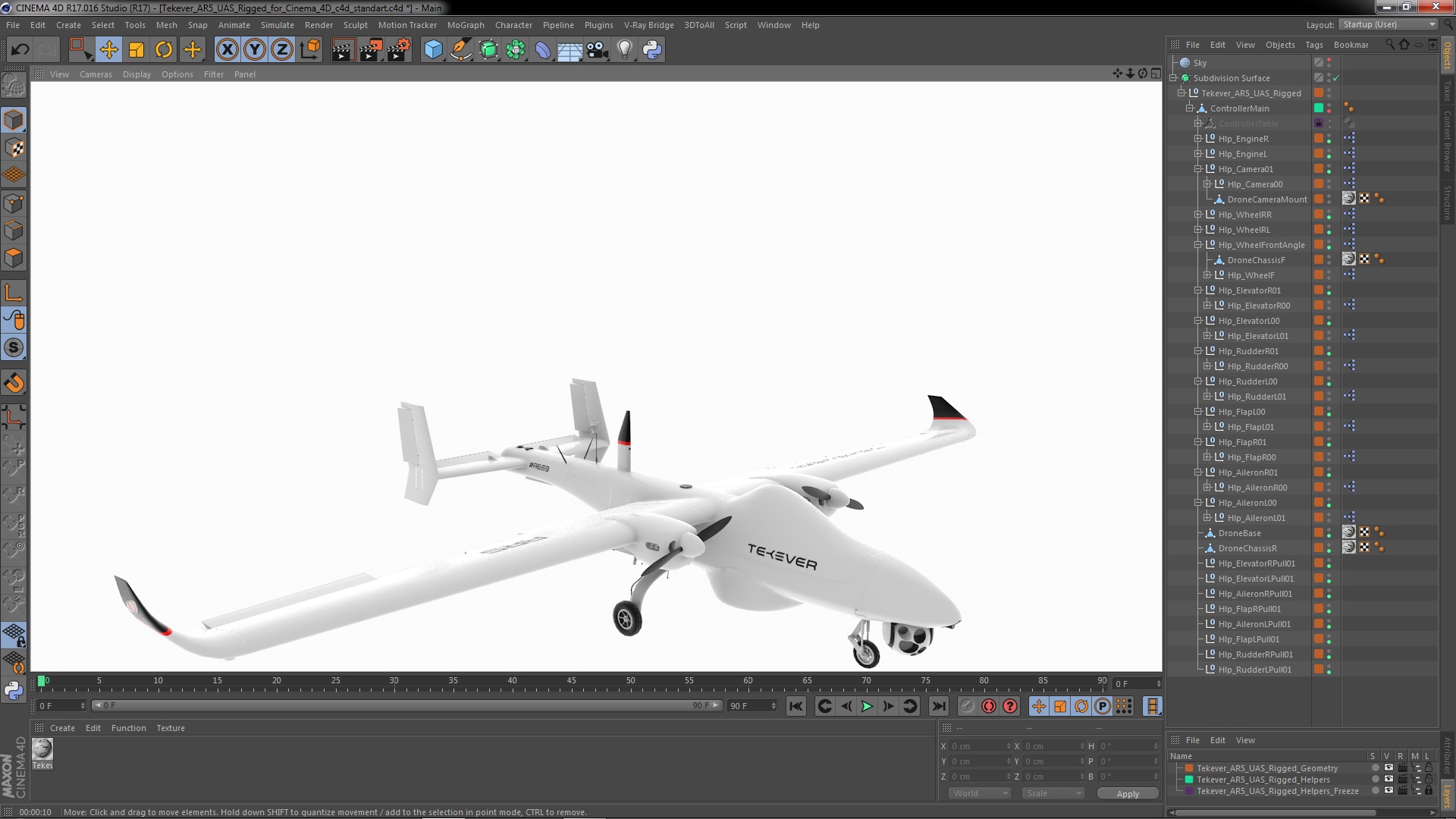This screenshot has width=1456, height=819.
Task: Open the Character menu
Action: click(513, 25)
